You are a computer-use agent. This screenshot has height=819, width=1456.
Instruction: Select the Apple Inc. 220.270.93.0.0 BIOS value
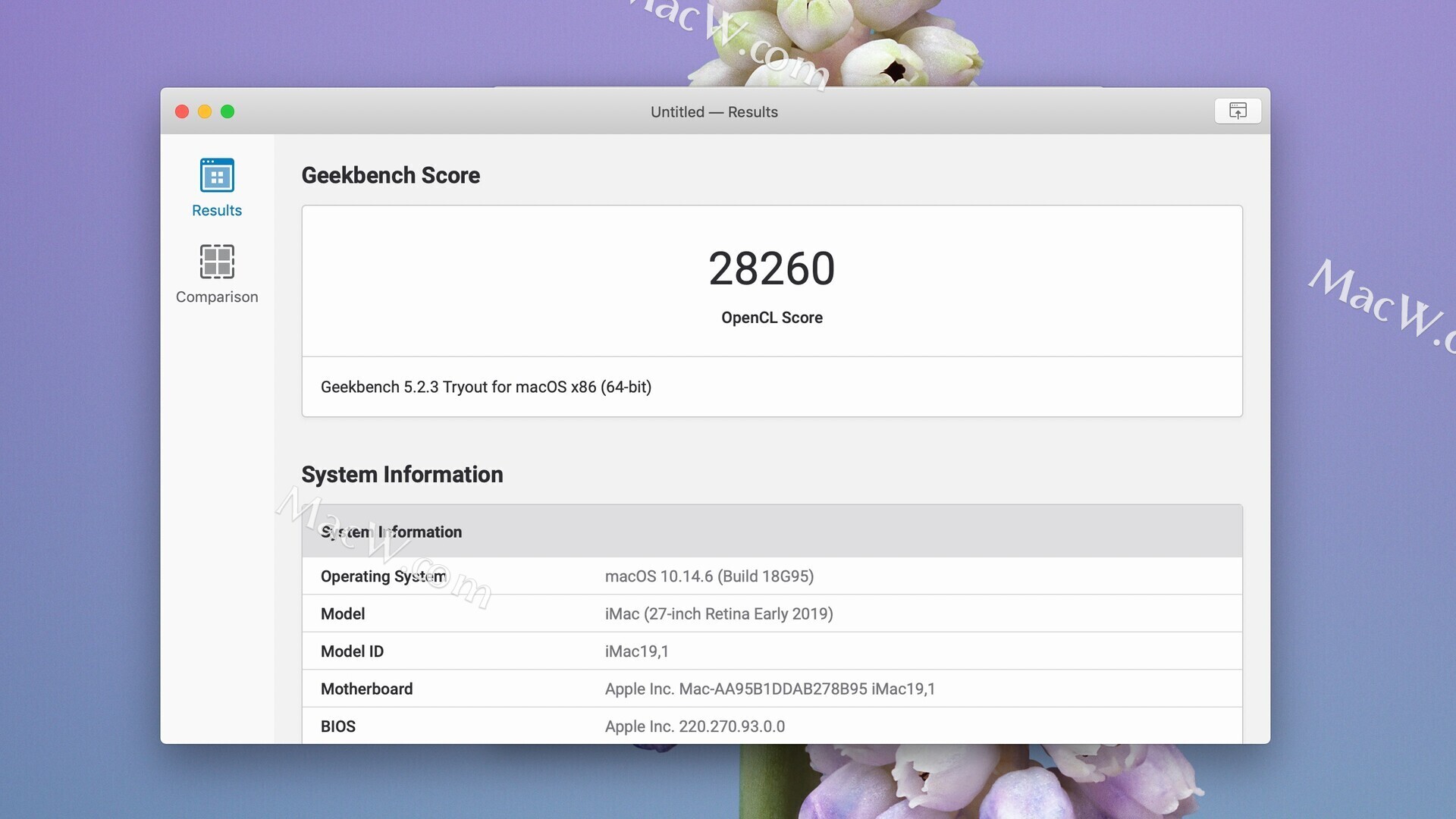point(695,726)
